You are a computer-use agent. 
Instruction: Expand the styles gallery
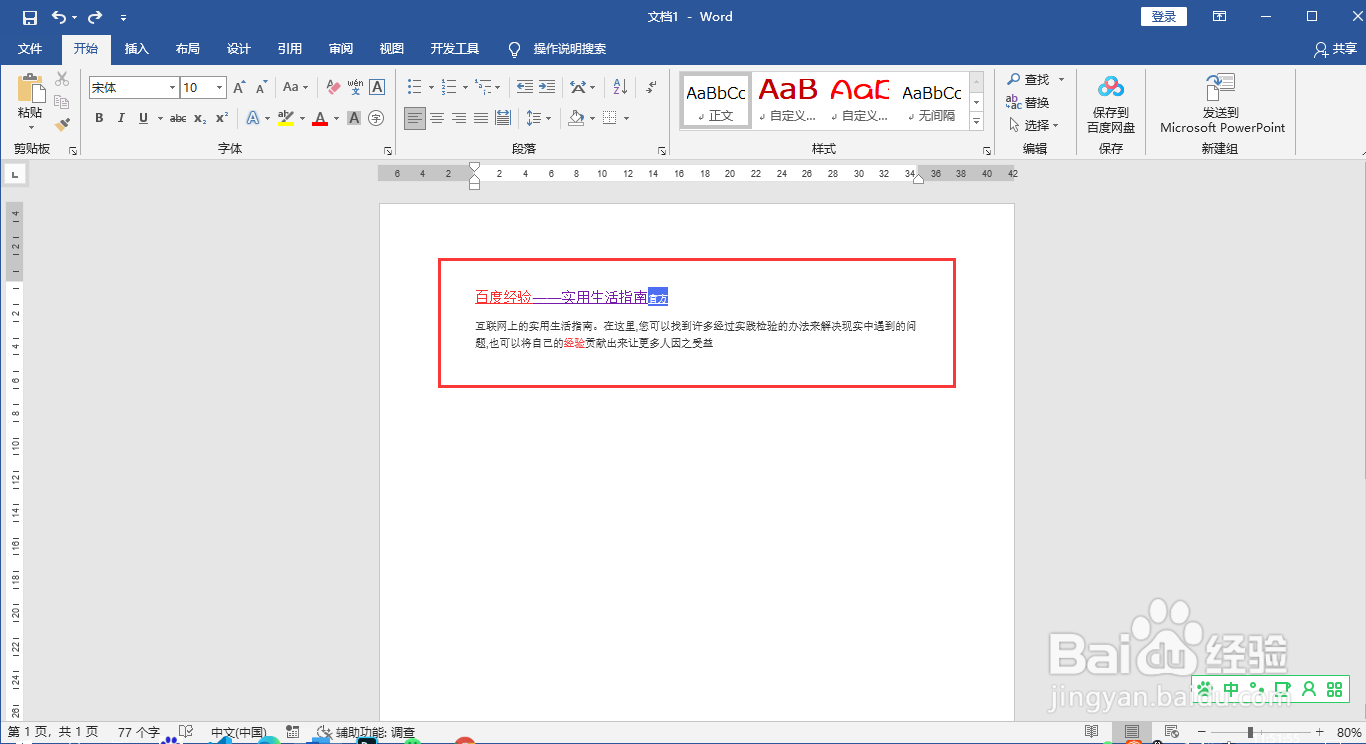pos(977,123)
